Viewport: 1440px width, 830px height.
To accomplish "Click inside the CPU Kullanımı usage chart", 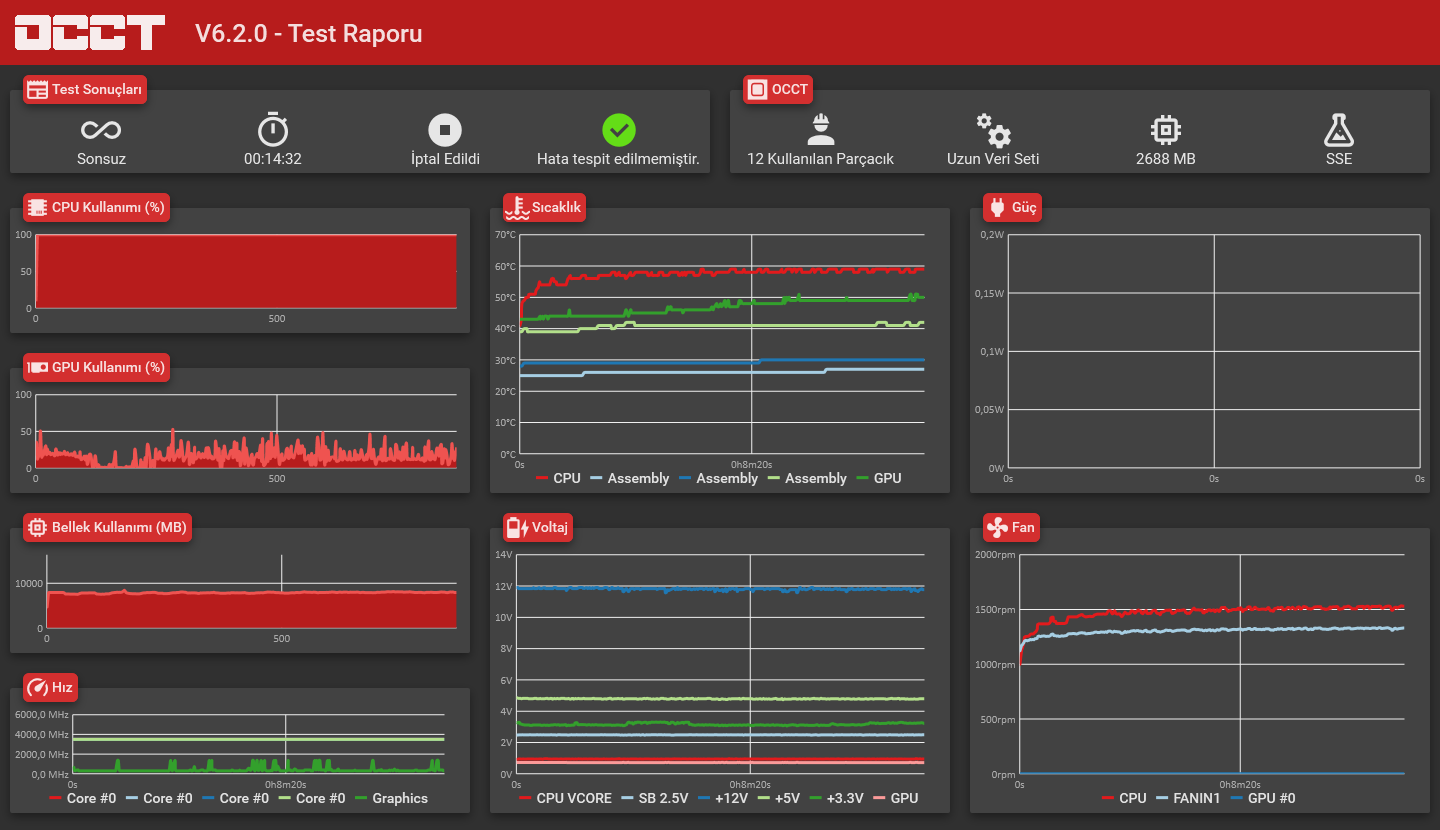I will [246, 271].
